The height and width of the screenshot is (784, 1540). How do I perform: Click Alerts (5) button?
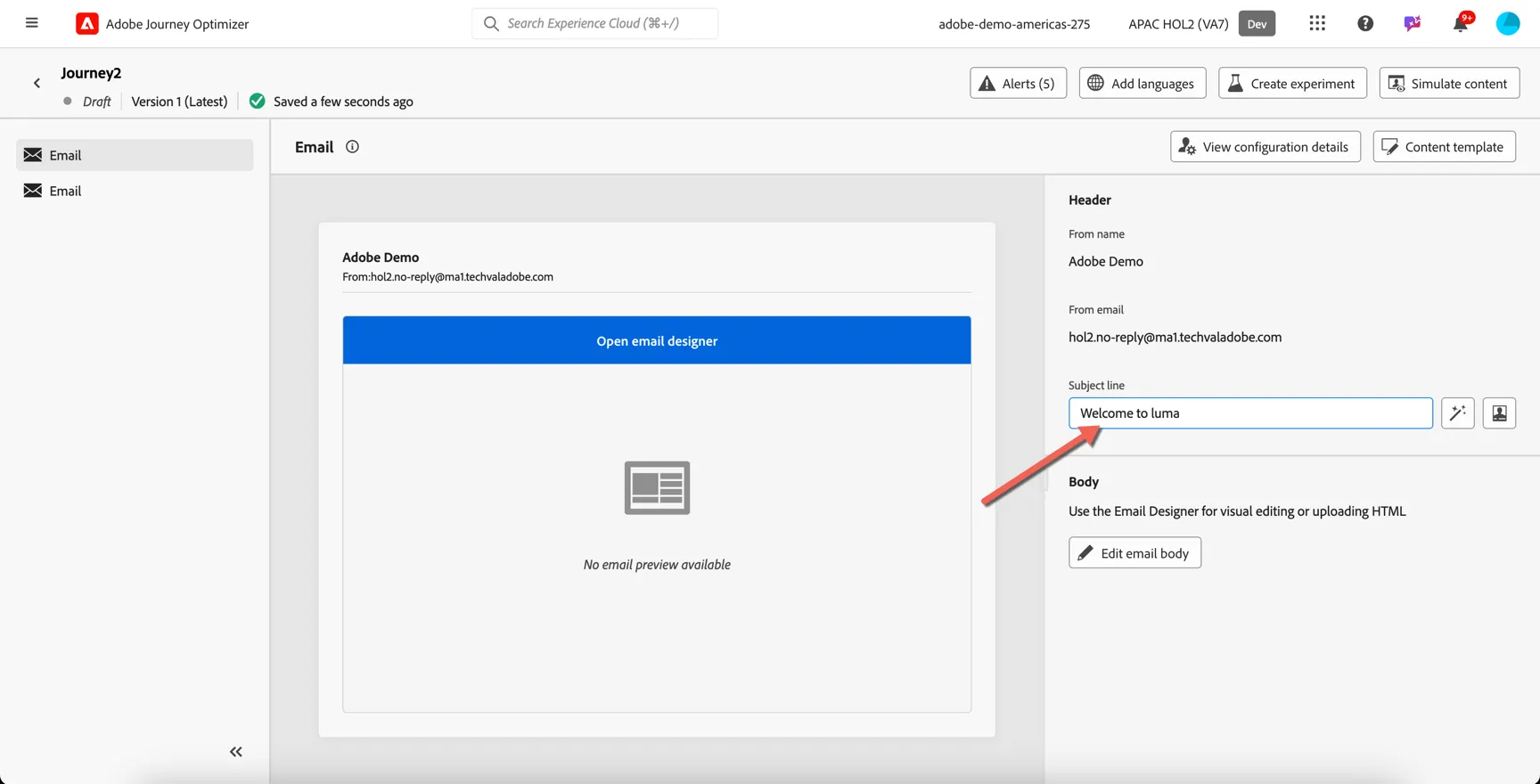point(1018,83)
